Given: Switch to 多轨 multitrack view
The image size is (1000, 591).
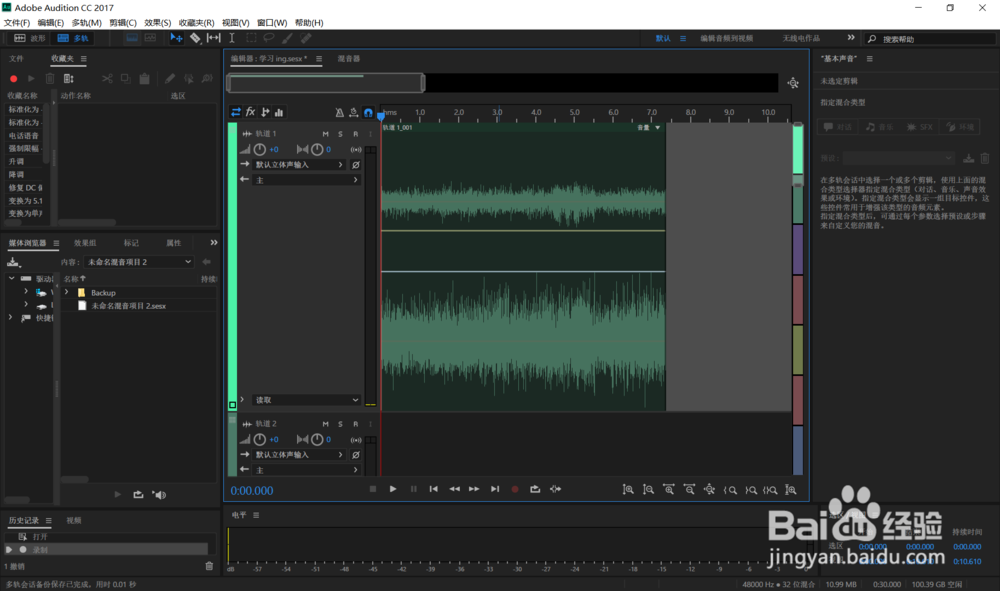Looking at the screenshot, I should tap(73, 38).
